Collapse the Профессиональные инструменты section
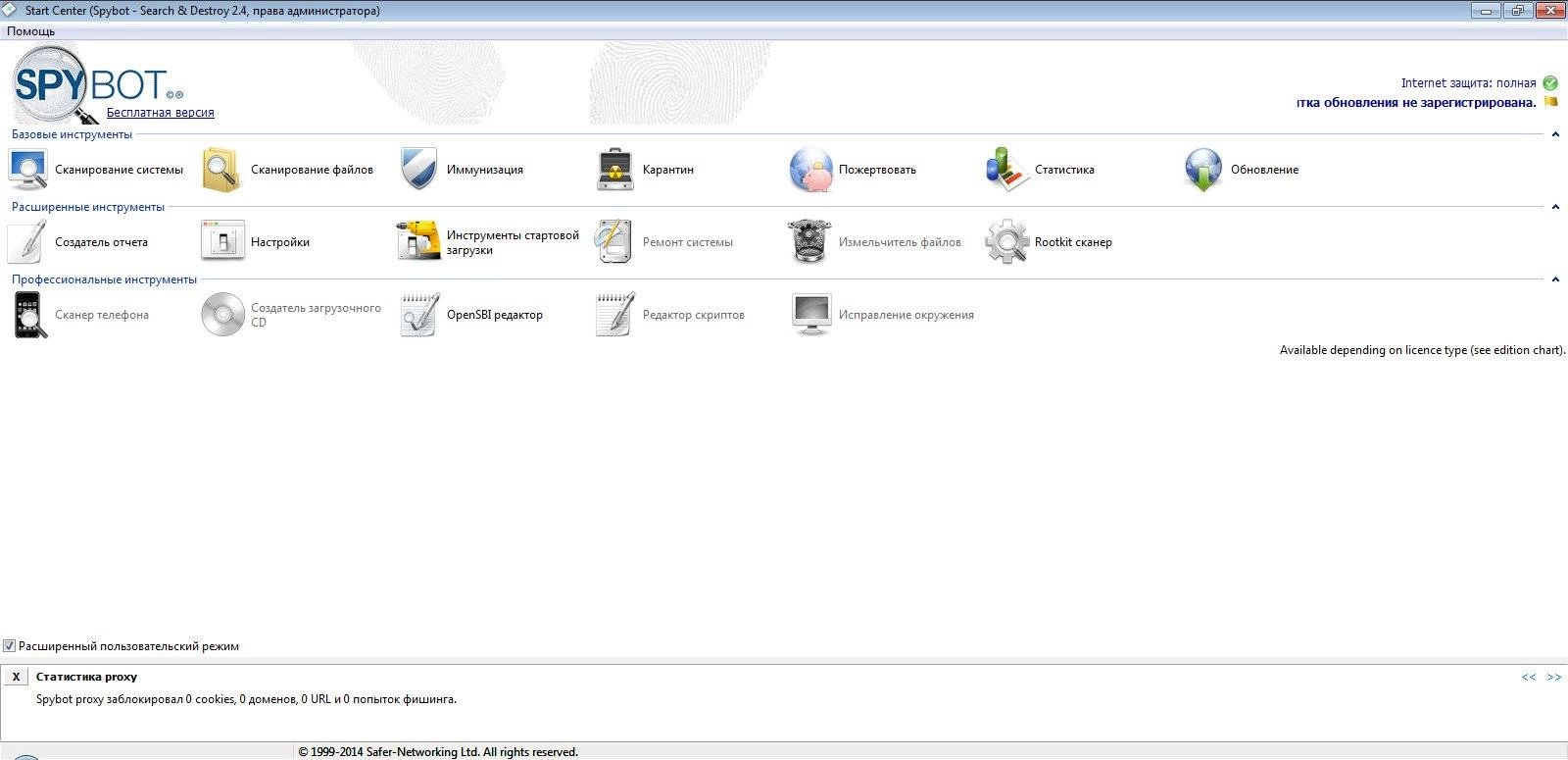The height and width of the screenshot is (760, 1568). coord(1555,279)
